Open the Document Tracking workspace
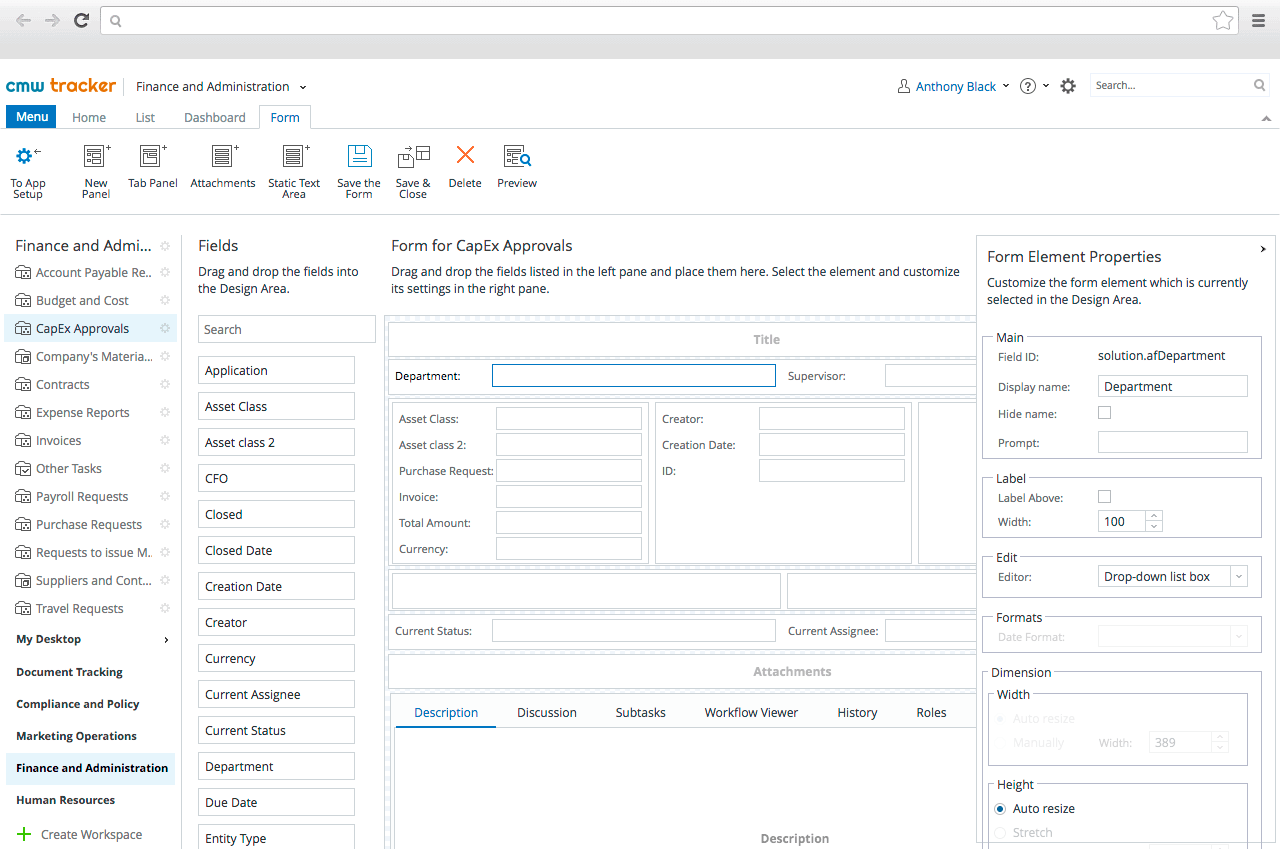 70,672
